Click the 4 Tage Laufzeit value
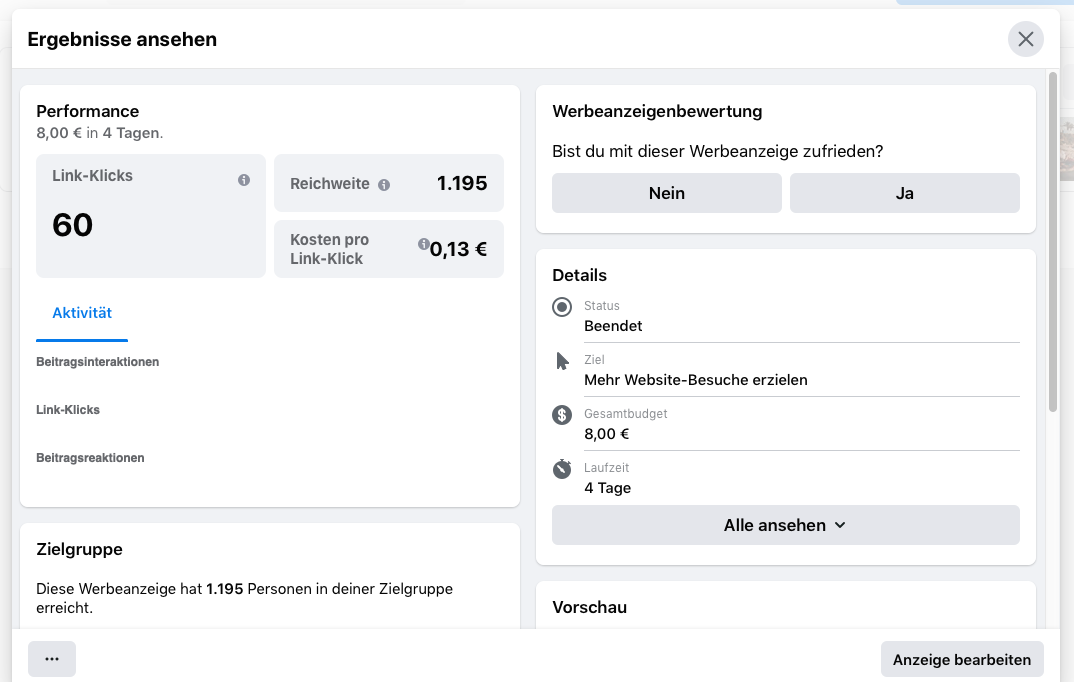 608,488
